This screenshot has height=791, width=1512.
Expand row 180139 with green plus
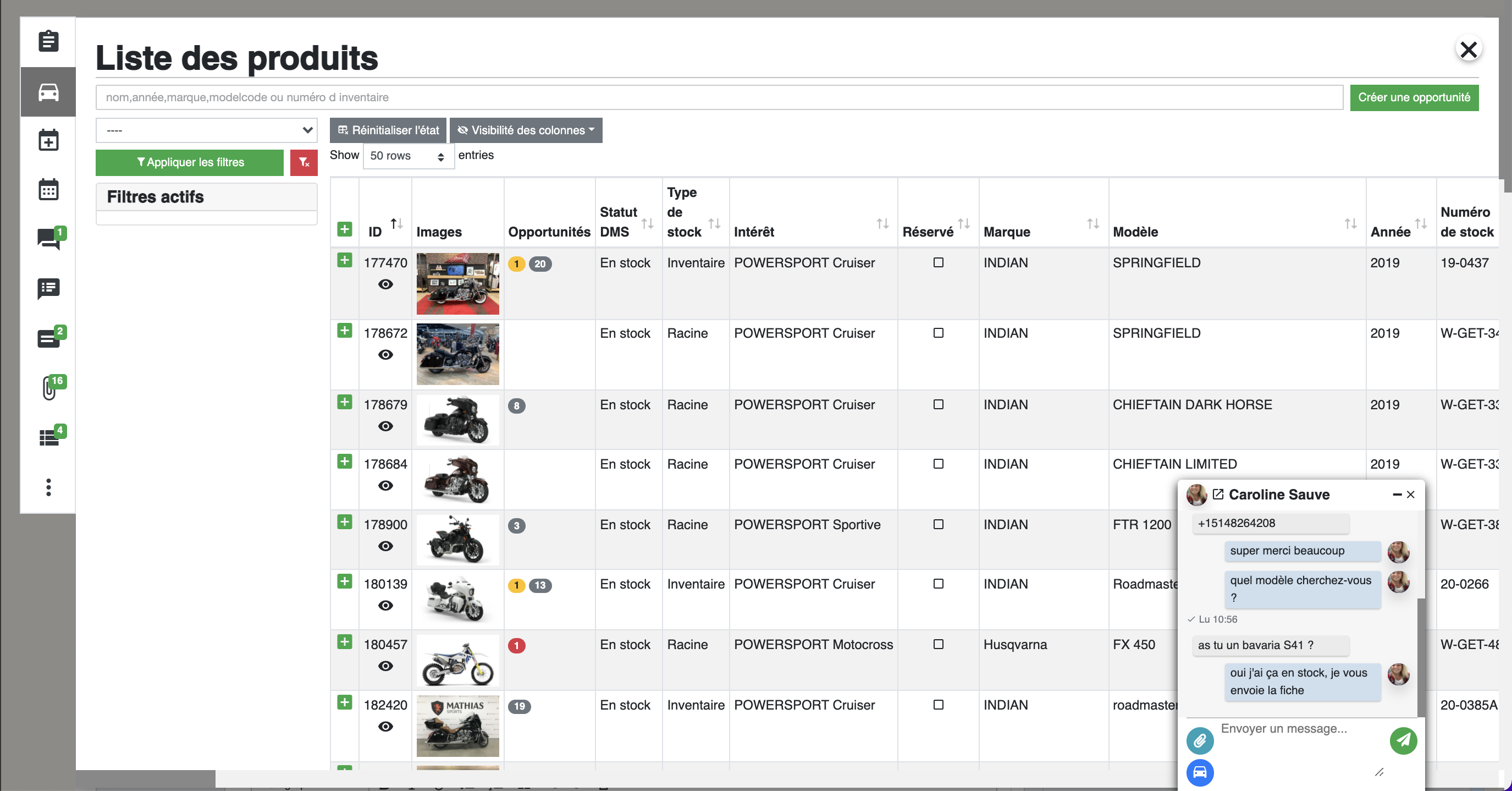tap(345, 581)
